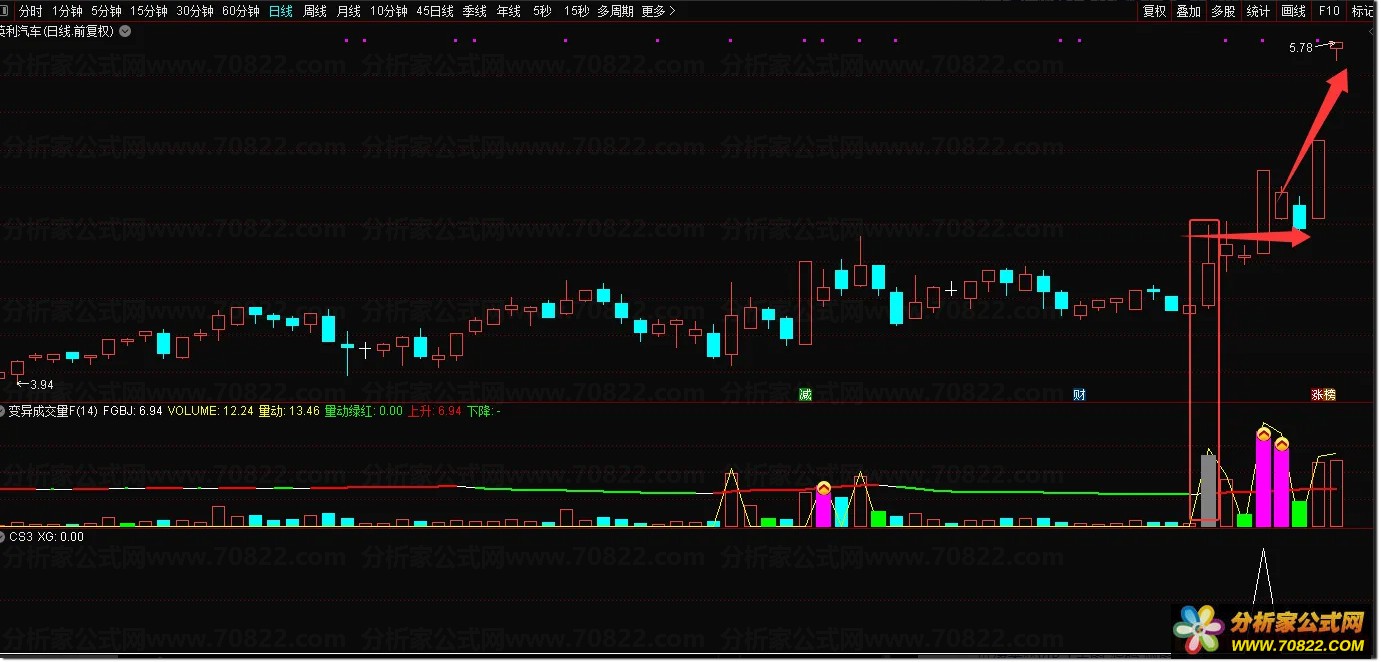Click the 3.94 low price label
The image size is (1381, 662).
[x=42, y=384]
